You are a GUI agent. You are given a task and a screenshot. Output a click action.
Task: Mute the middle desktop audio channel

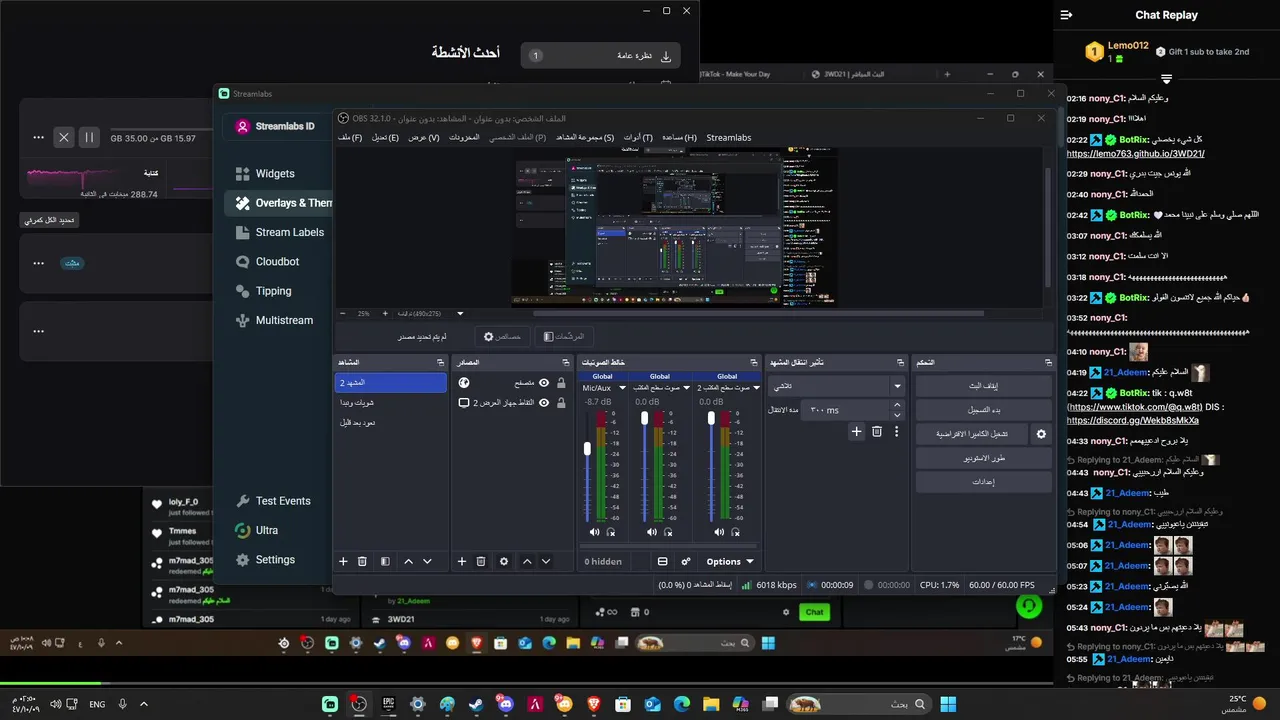point(651,532)
